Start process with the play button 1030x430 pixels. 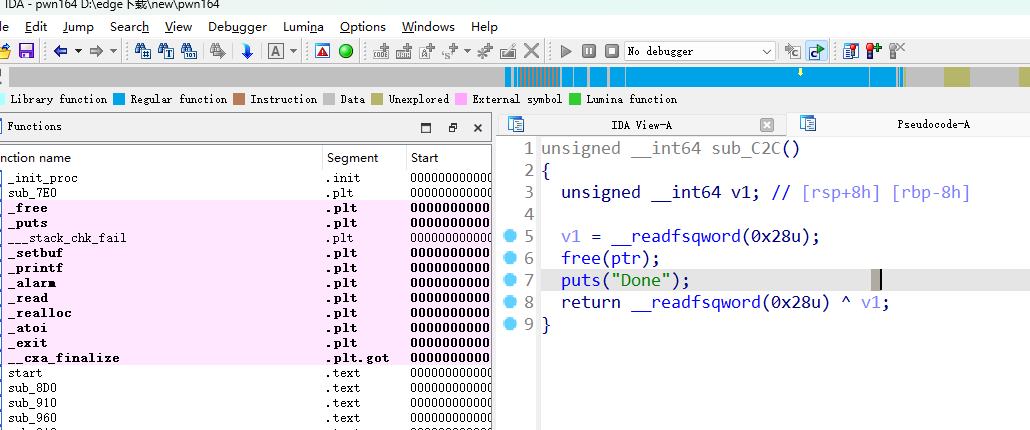pyautogui.click(x=566, y=51)
